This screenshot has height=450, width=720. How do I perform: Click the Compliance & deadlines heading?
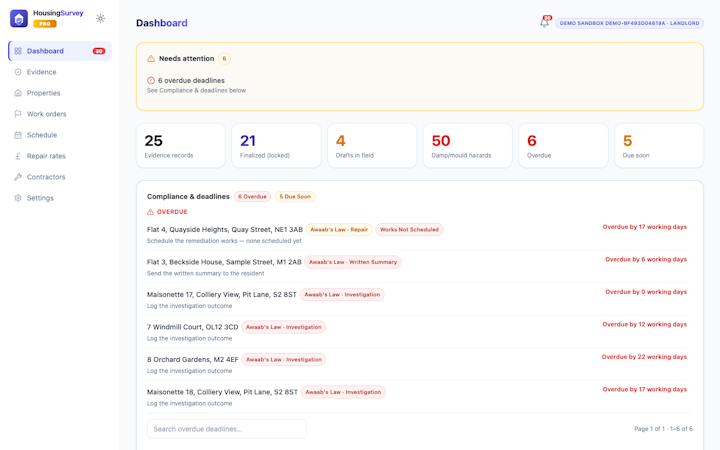tap(188, 197)
